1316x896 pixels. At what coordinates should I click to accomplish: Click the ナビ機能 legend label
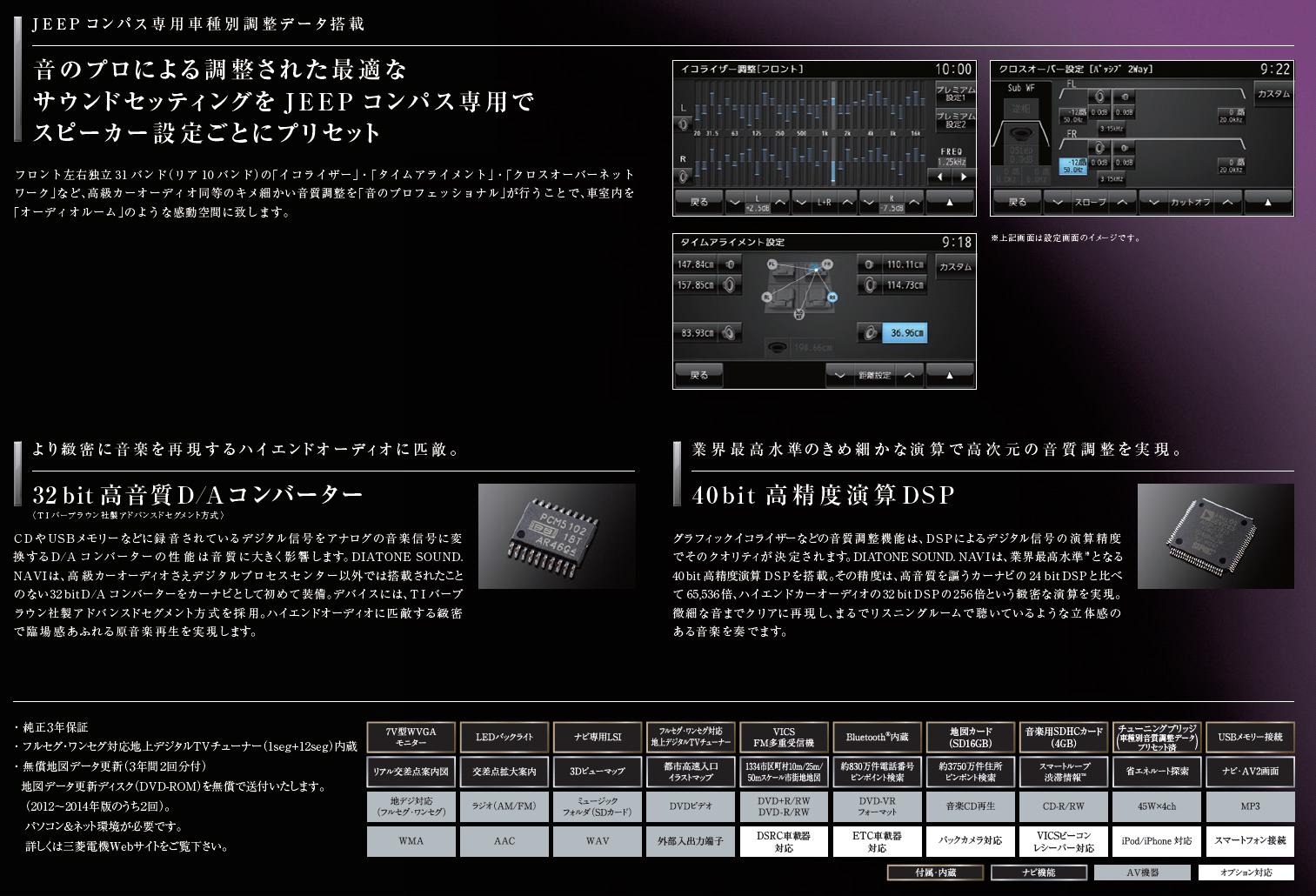1039,873
